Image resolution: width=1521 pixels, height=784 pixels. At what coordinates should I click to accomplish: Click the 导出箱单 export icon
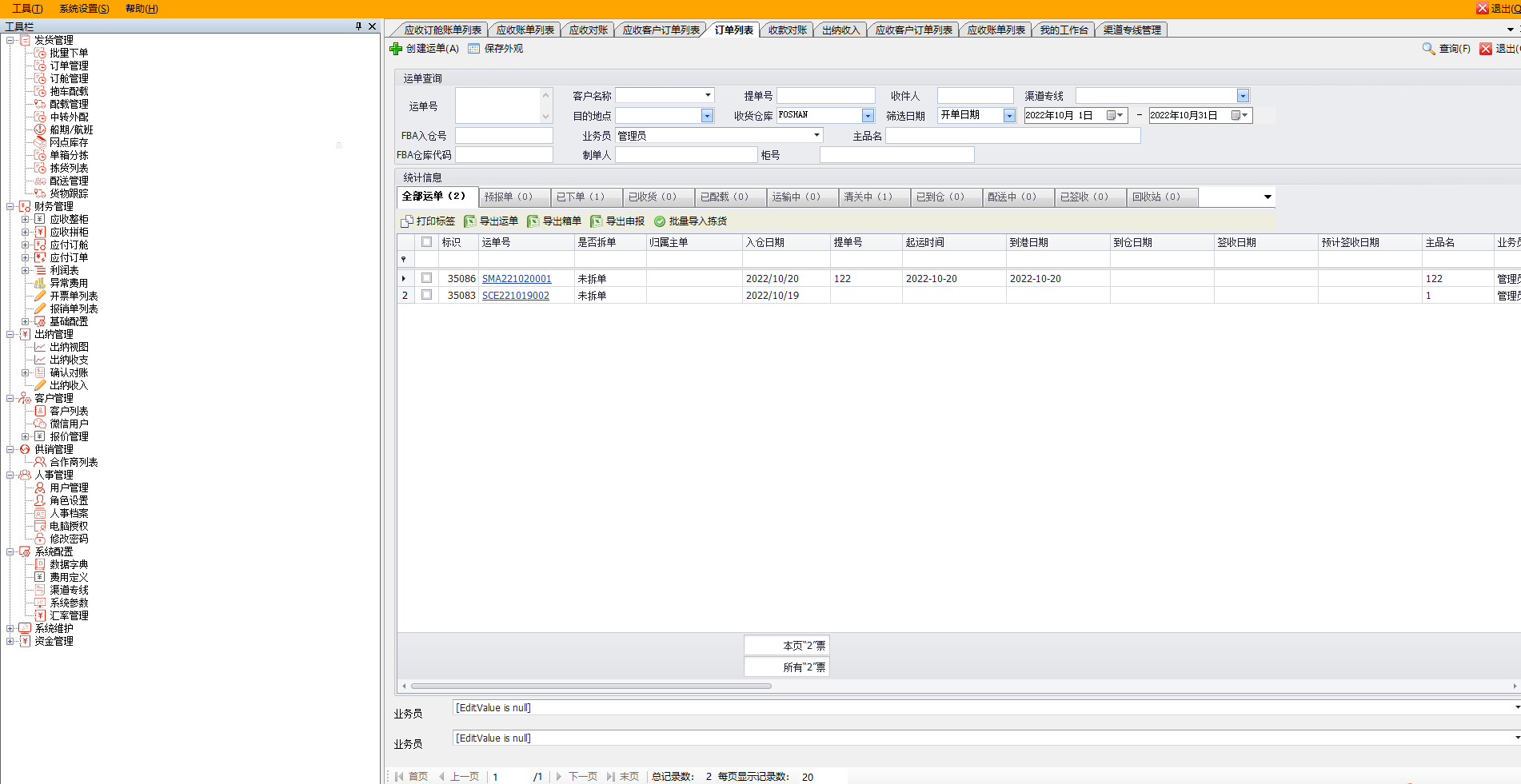(x=533, y=221)
